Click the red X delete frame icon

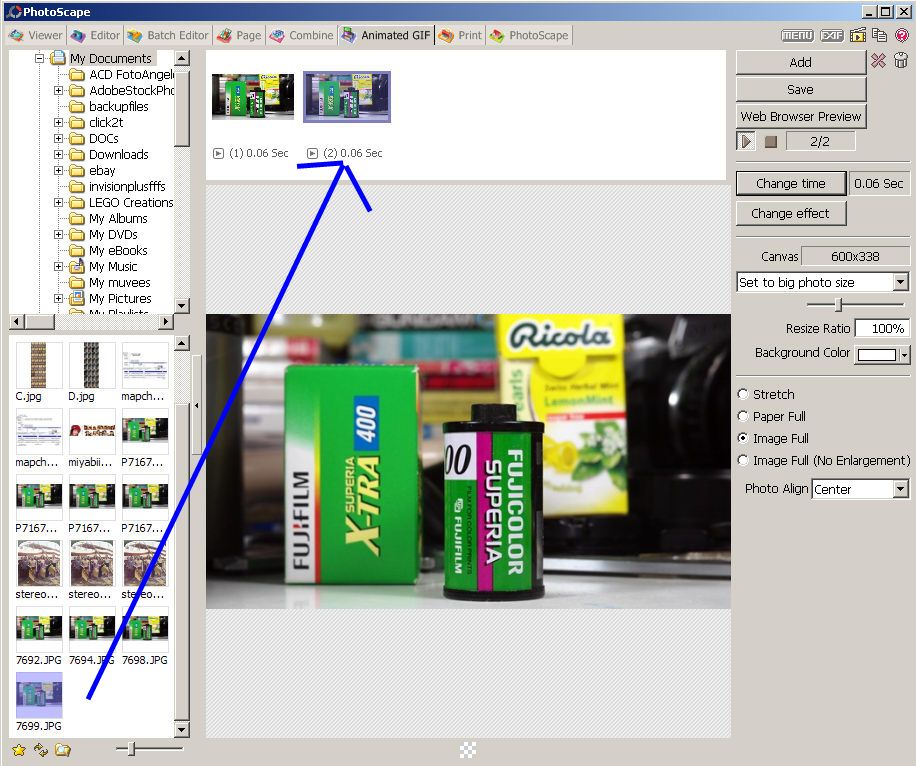[x=878, y=61]
